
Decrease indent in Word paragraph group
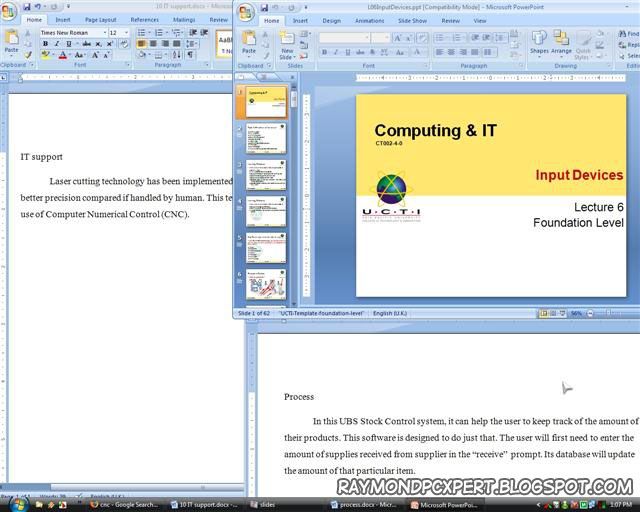[193, 32]
